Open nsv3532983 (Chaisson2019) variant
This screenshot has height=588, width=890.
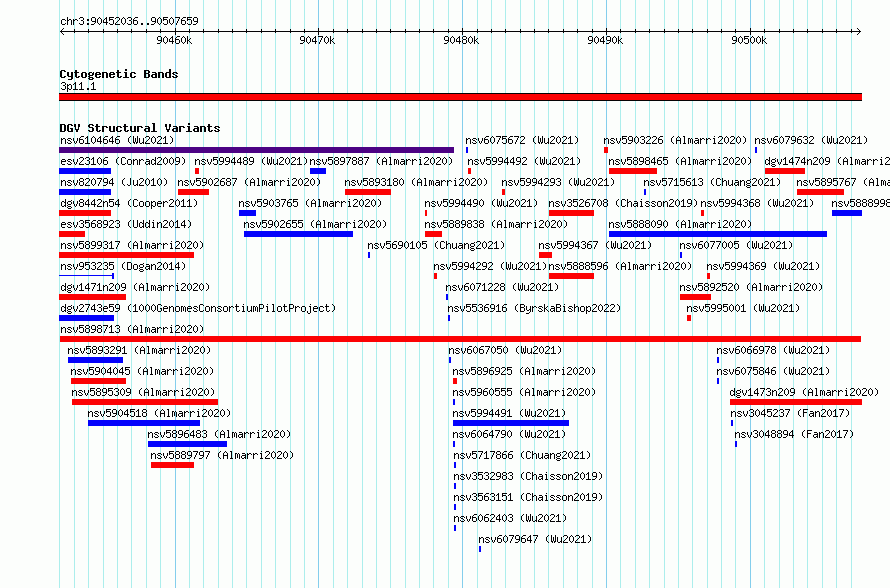pyautogui.click(x=528, y=476)
